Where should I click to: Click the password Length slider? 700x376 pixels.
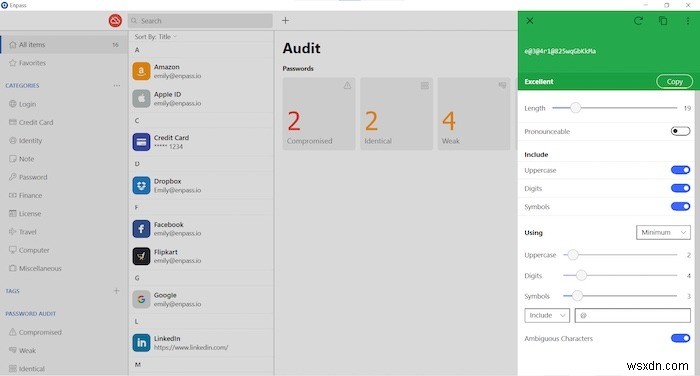[614, 108]
